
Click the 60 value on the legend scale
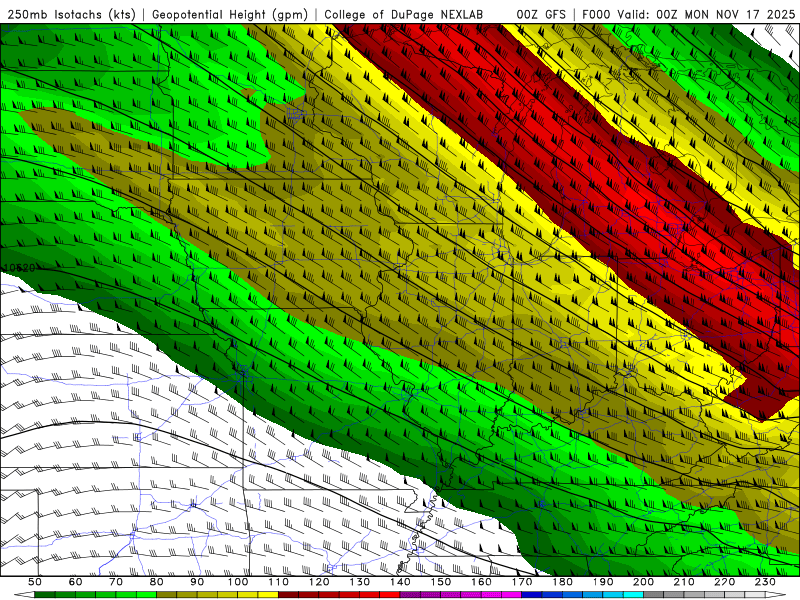[x=75, y=582]
